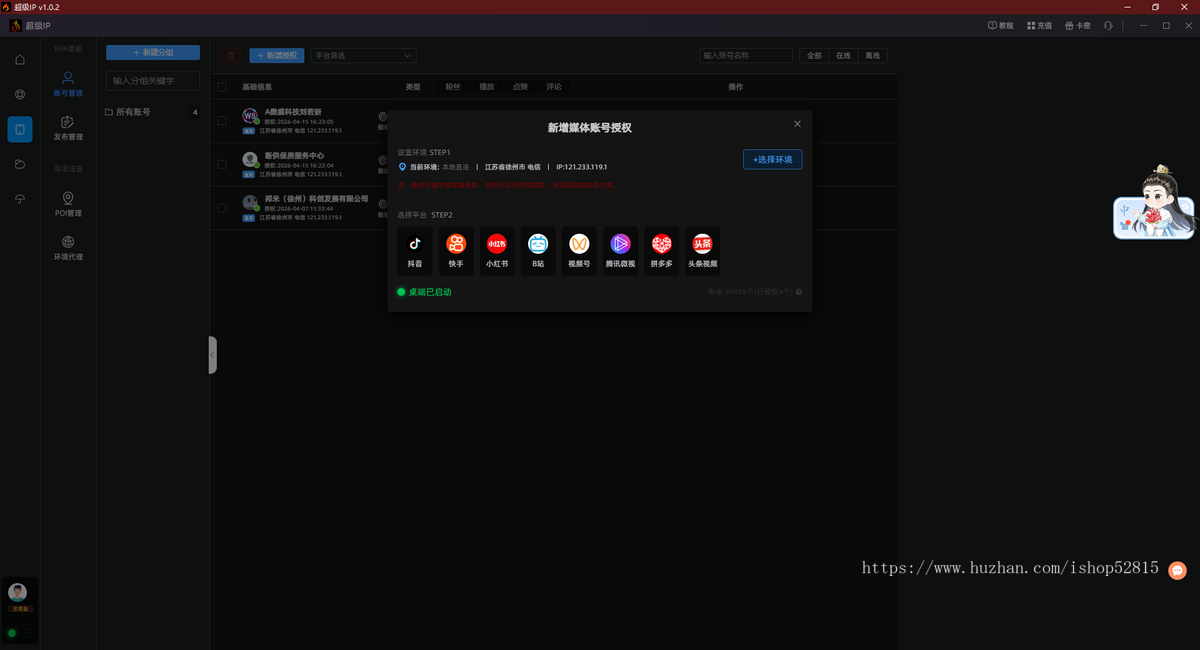This screenshot has height=650, width=1200.
Task: Select the 快手 platform icon
Action: pyautogui.click(x=456, y=250)
